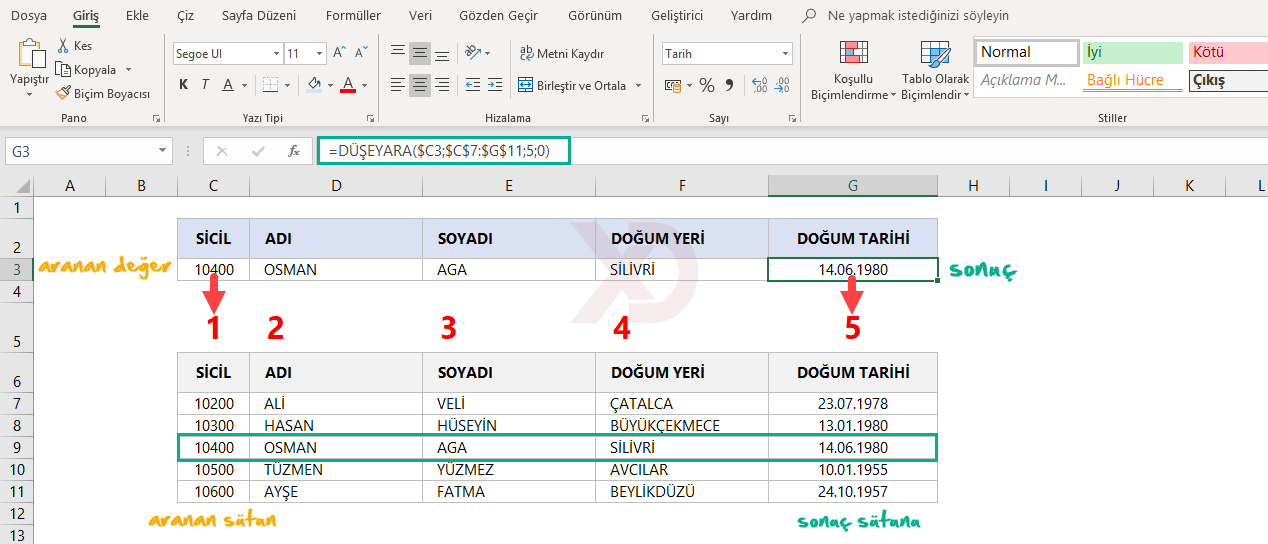This screenshot has height=544, width=1268.
Task: Expand font color dropdown arrow
Action: (x=364, y=85)
